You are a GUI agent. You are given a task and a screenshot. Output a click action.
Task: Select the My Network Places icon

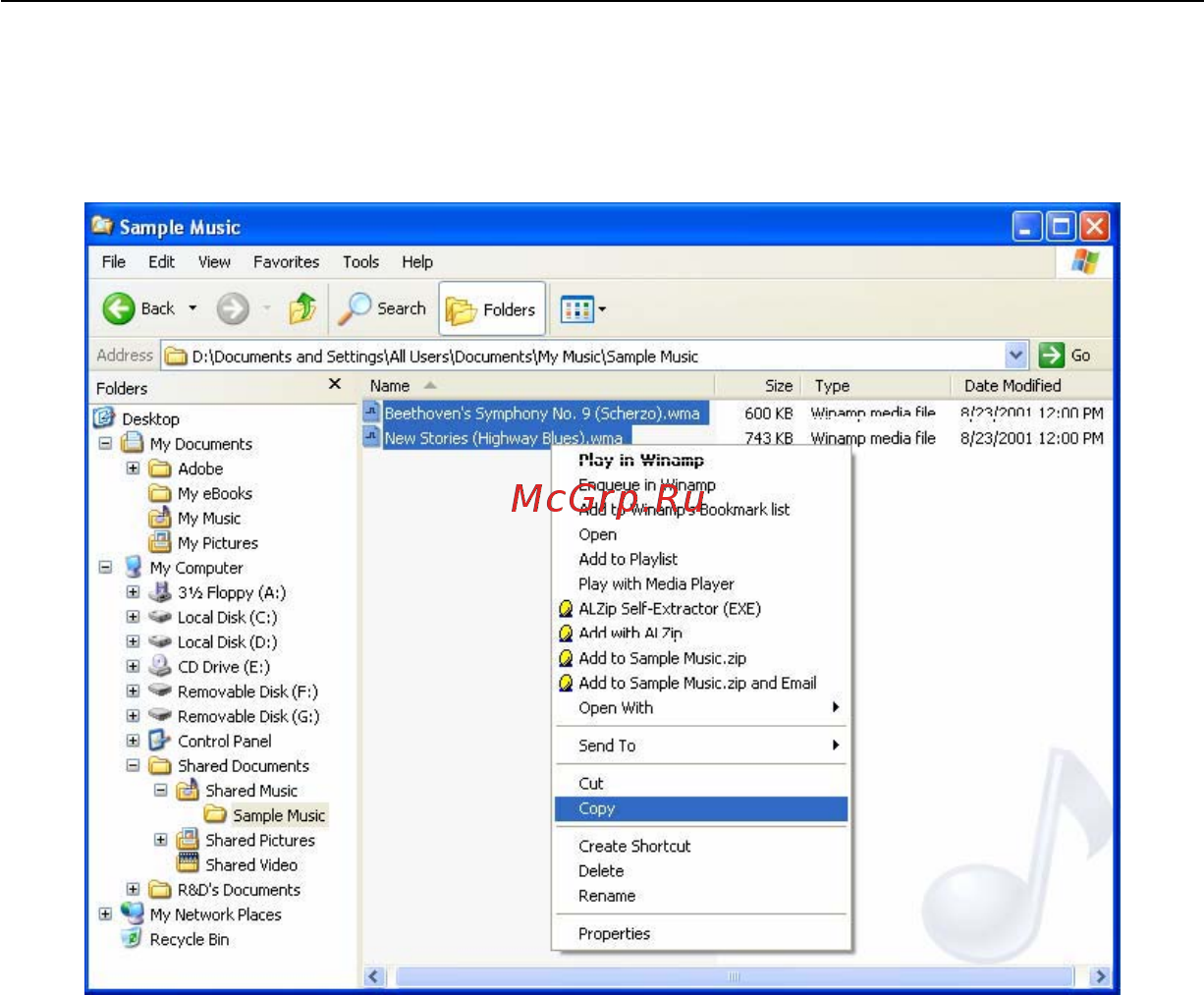(x=132, y=913)
